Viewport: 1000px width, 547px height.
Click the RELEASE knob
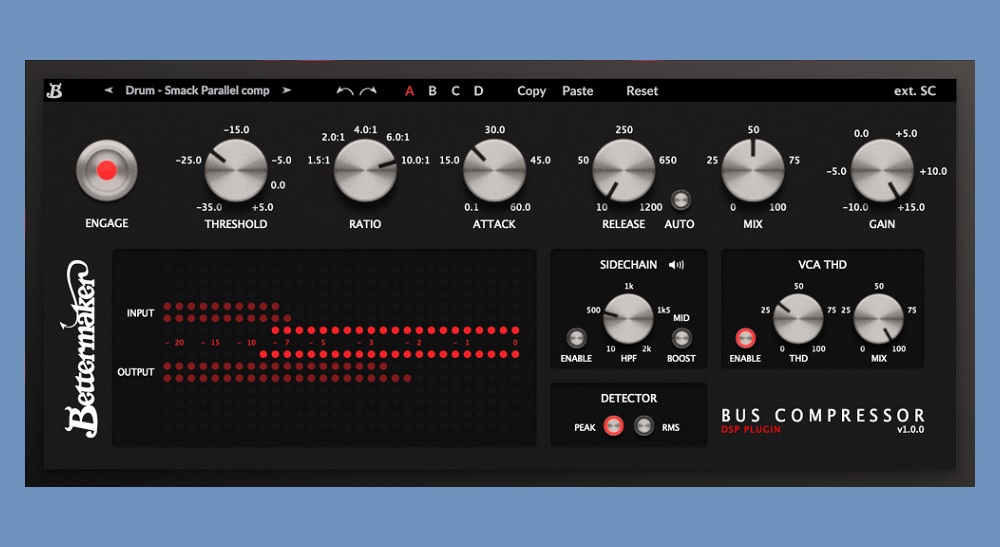624,170
